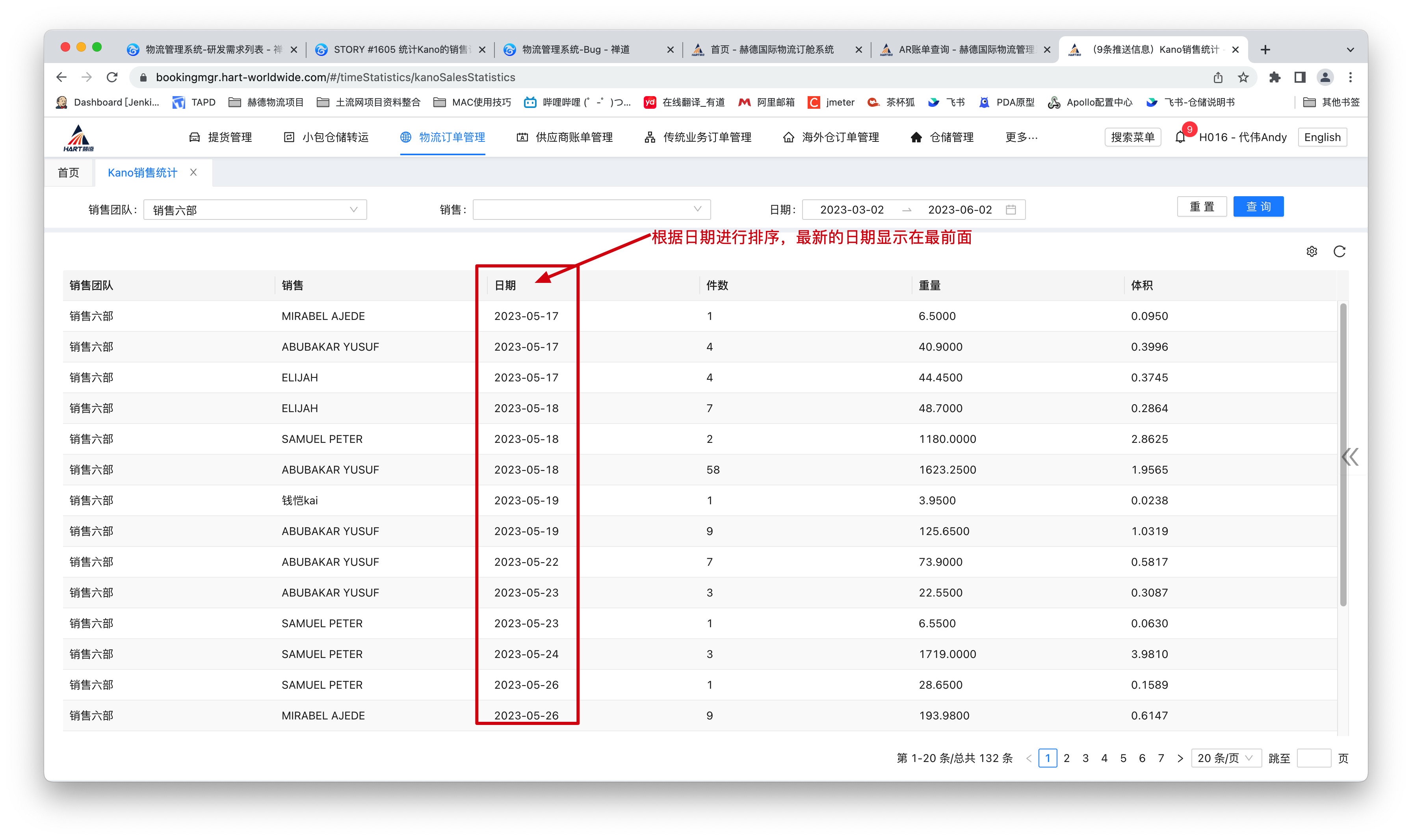
Task: Go to page 3 in pagination
Action: point(1085,758)
